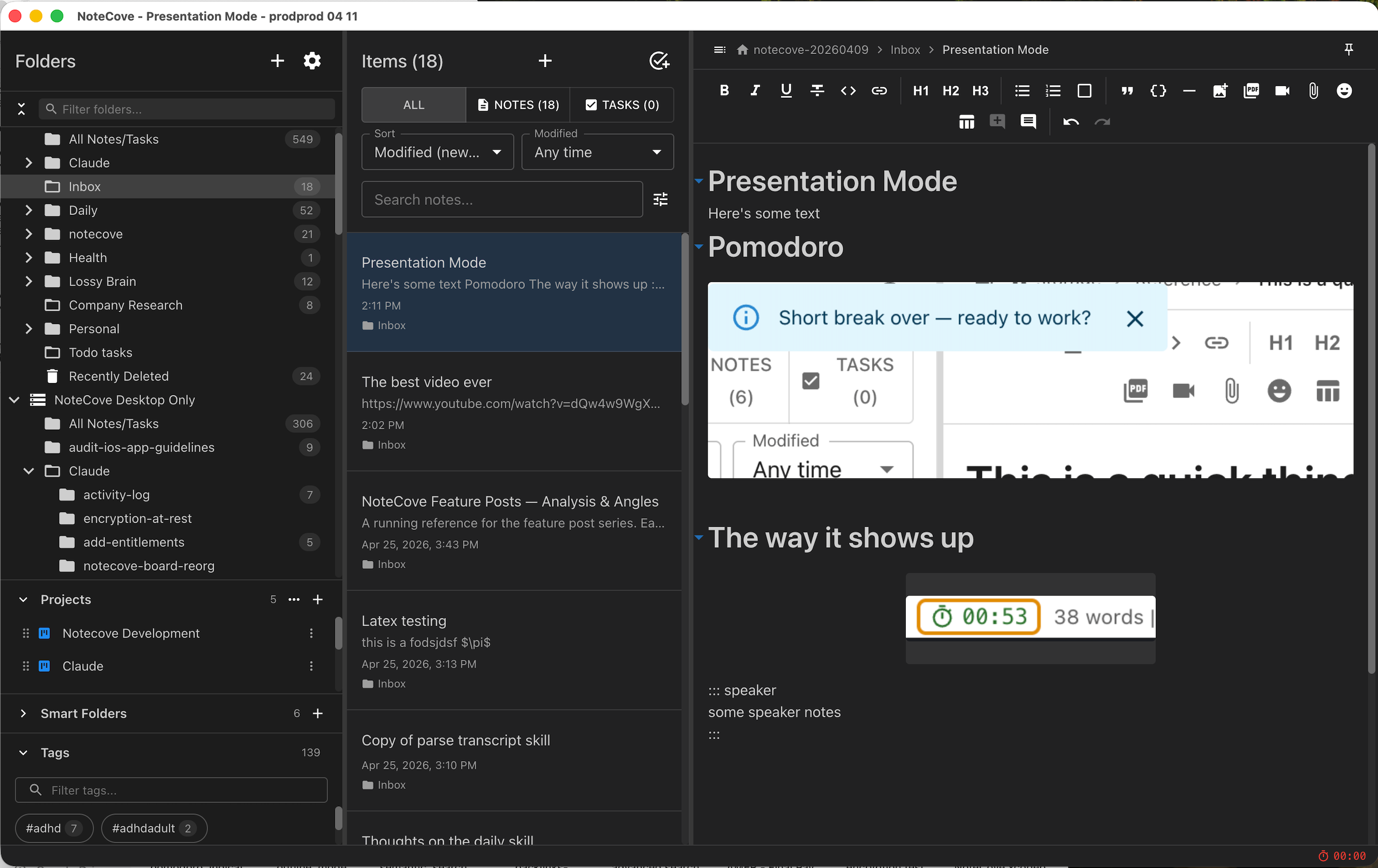Collapse the Tags section
Viewport: 1378px width, 868px height.
tap(23, 752)
